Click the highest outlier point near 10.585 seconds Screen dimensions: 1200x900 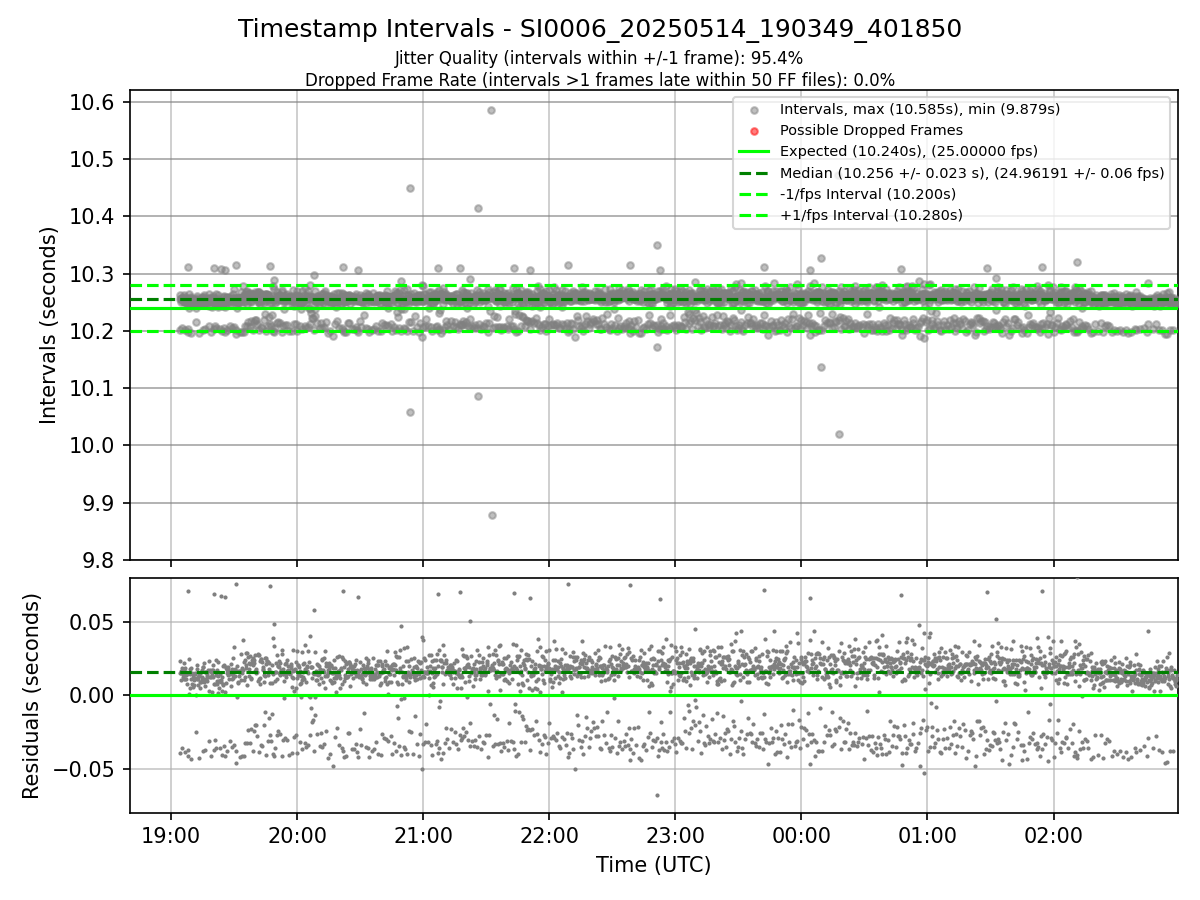pyautogui.click(x=491, y=110)
